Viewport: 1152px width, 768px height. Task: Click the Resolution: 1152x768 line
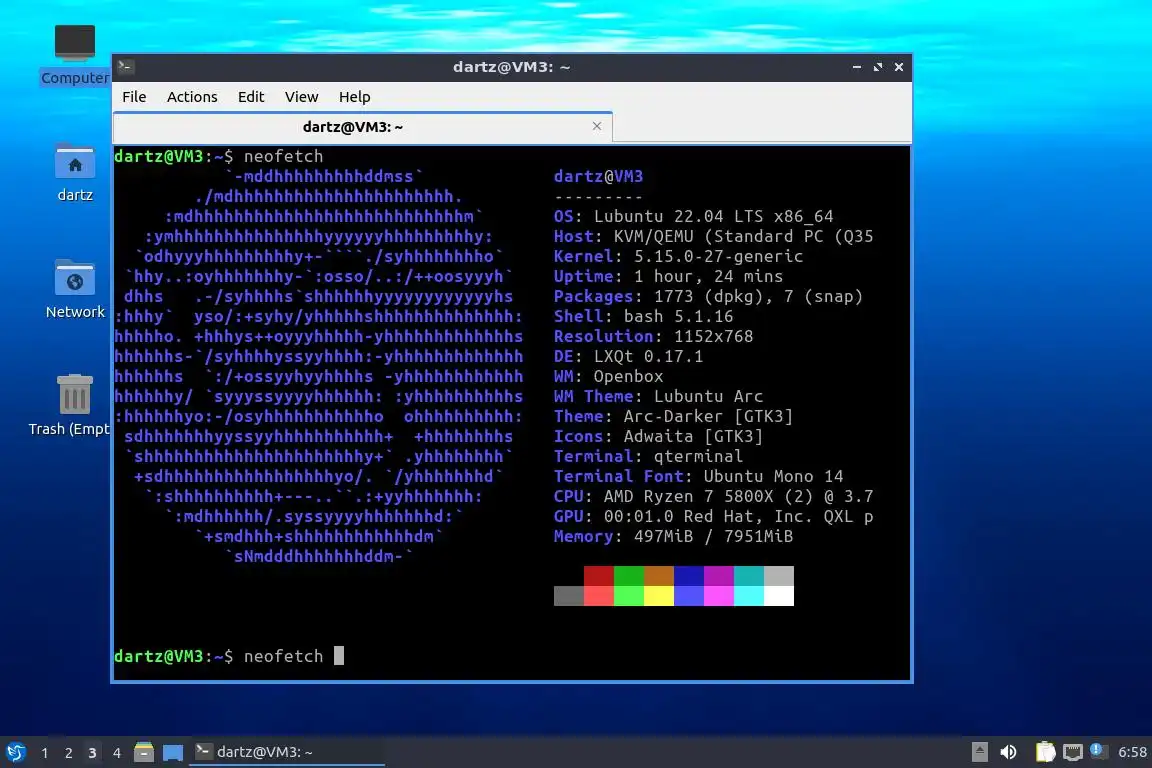(x=653, y=336)
